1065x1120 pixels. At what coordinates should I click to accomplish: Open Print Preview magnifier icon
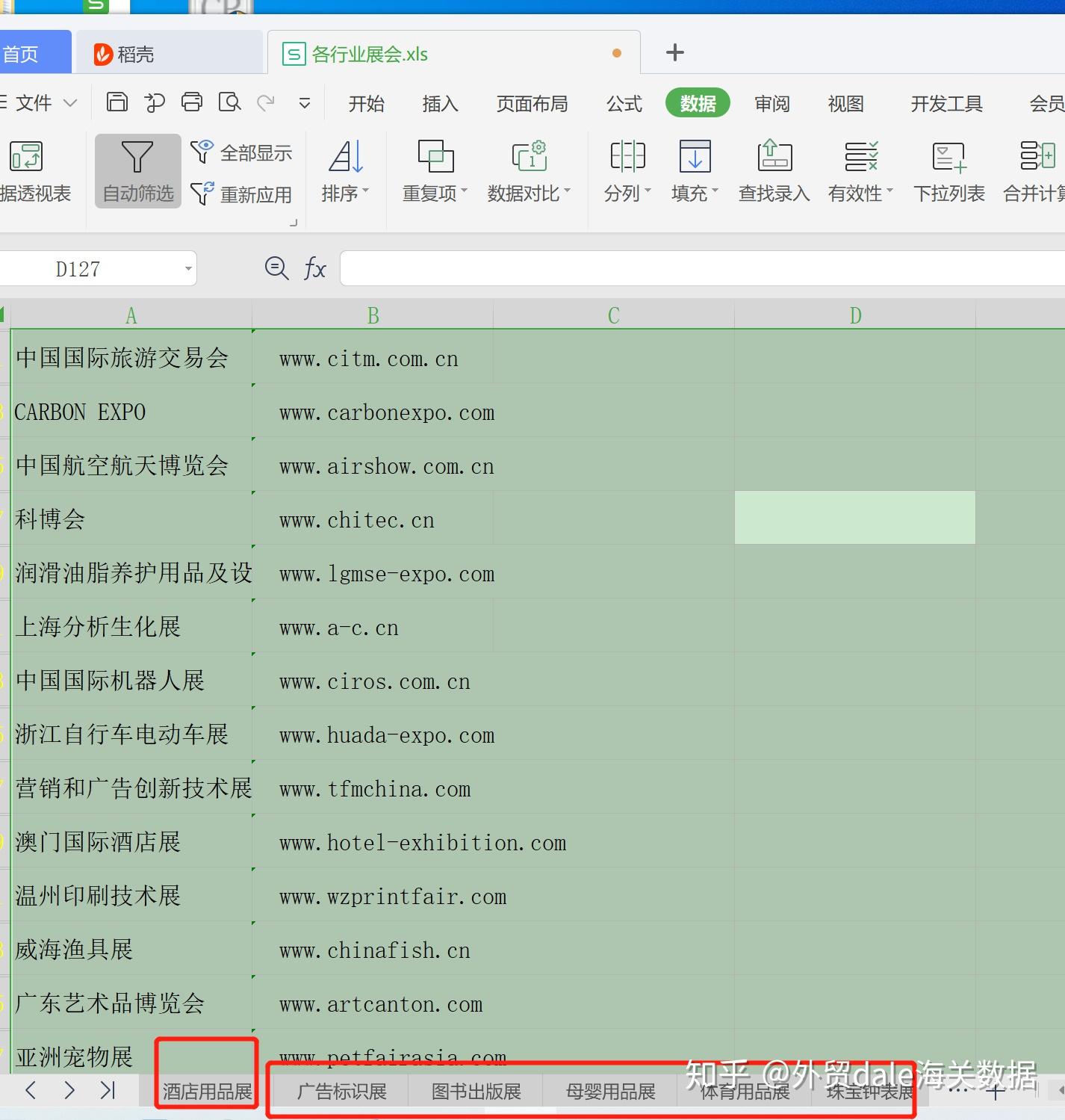[229, 102]
